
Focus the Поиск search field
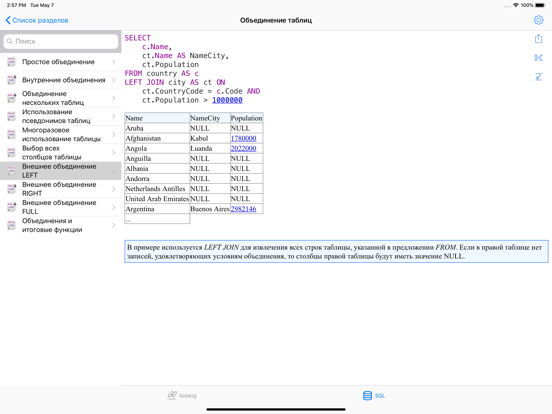61,41
